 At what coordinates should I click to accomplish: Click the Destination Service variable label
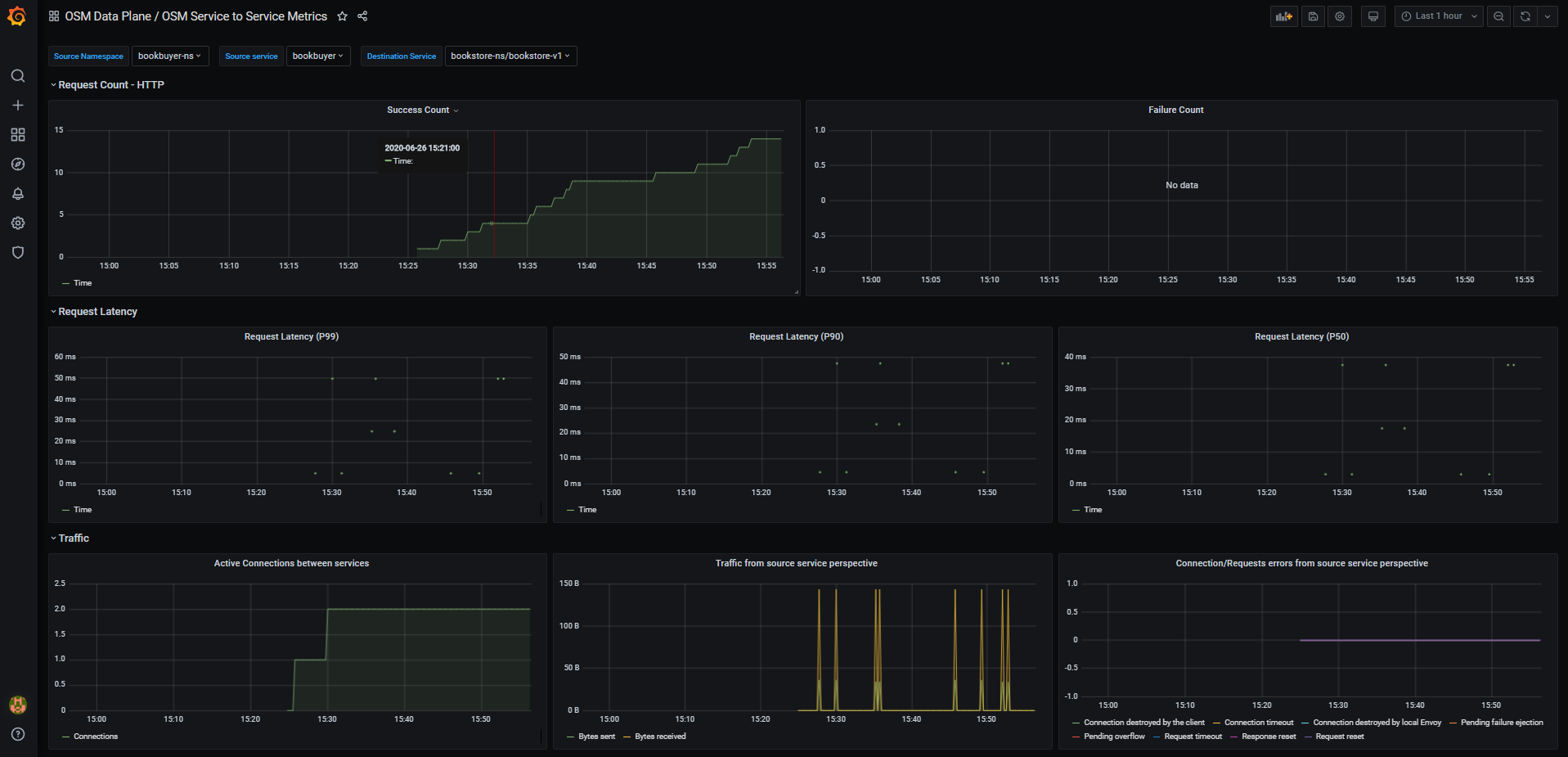coord(402,56)
